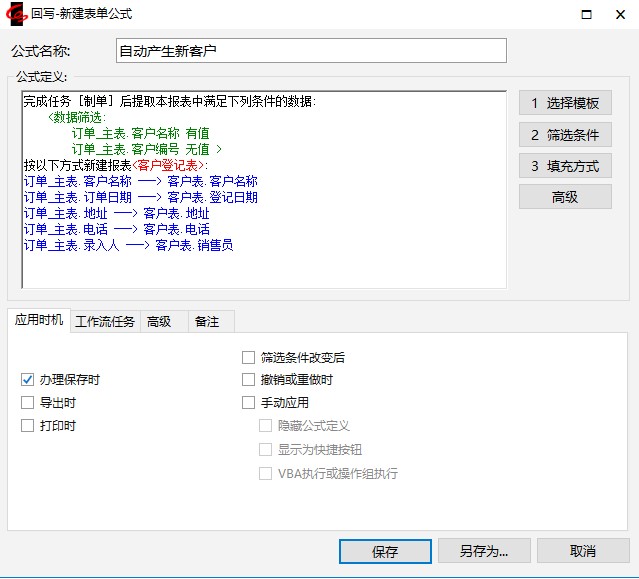Click the 公式名称 input field
This screenshot has width=639, height=579.
coord(310,51)
